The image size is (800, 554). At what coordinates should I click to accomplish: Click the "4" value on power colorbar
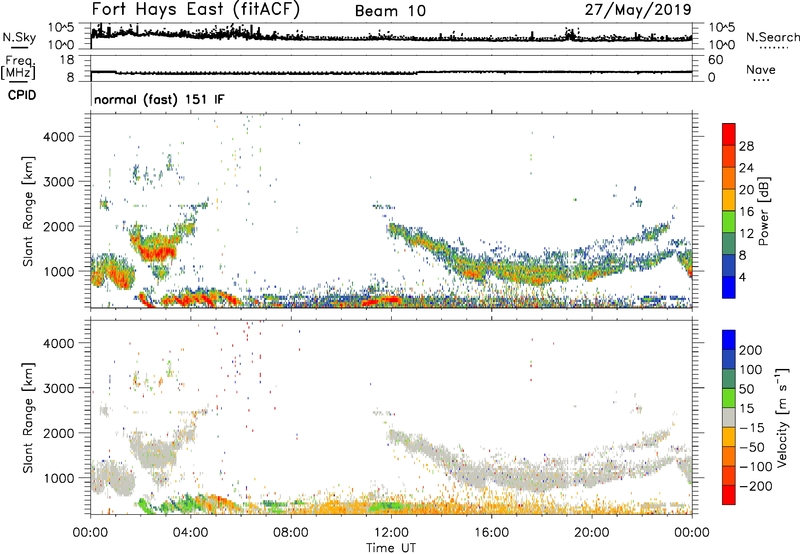tap(743, 277)
